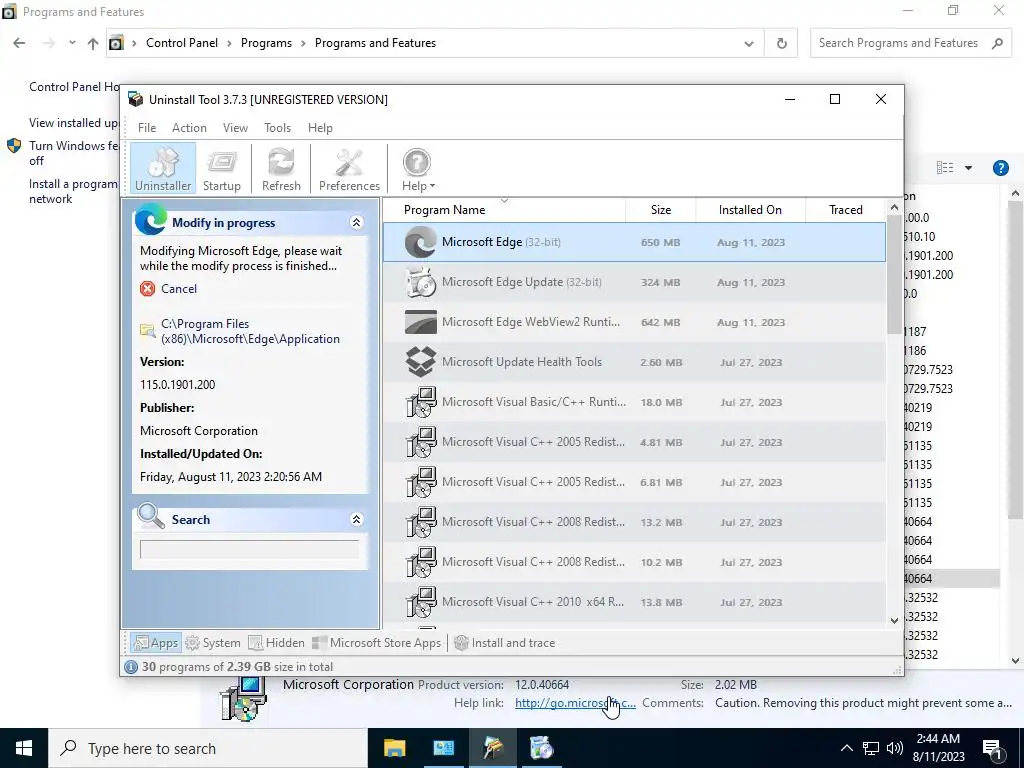Screen dimensions: 1024x768
Task: Select the 10.2 MB Visual C++ 2008 entry
Action: tap(634, 562)
